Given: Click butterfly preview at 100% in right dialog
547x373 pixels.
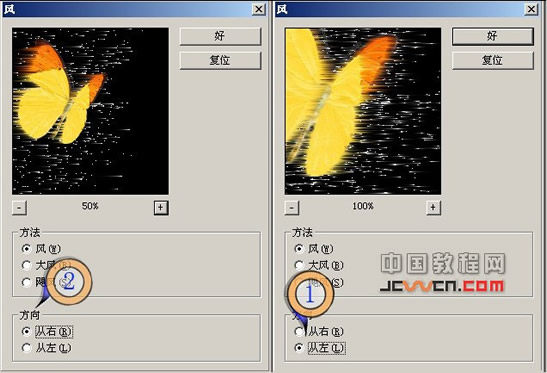Looking at the screenshot, I should [x=363, y=111].
